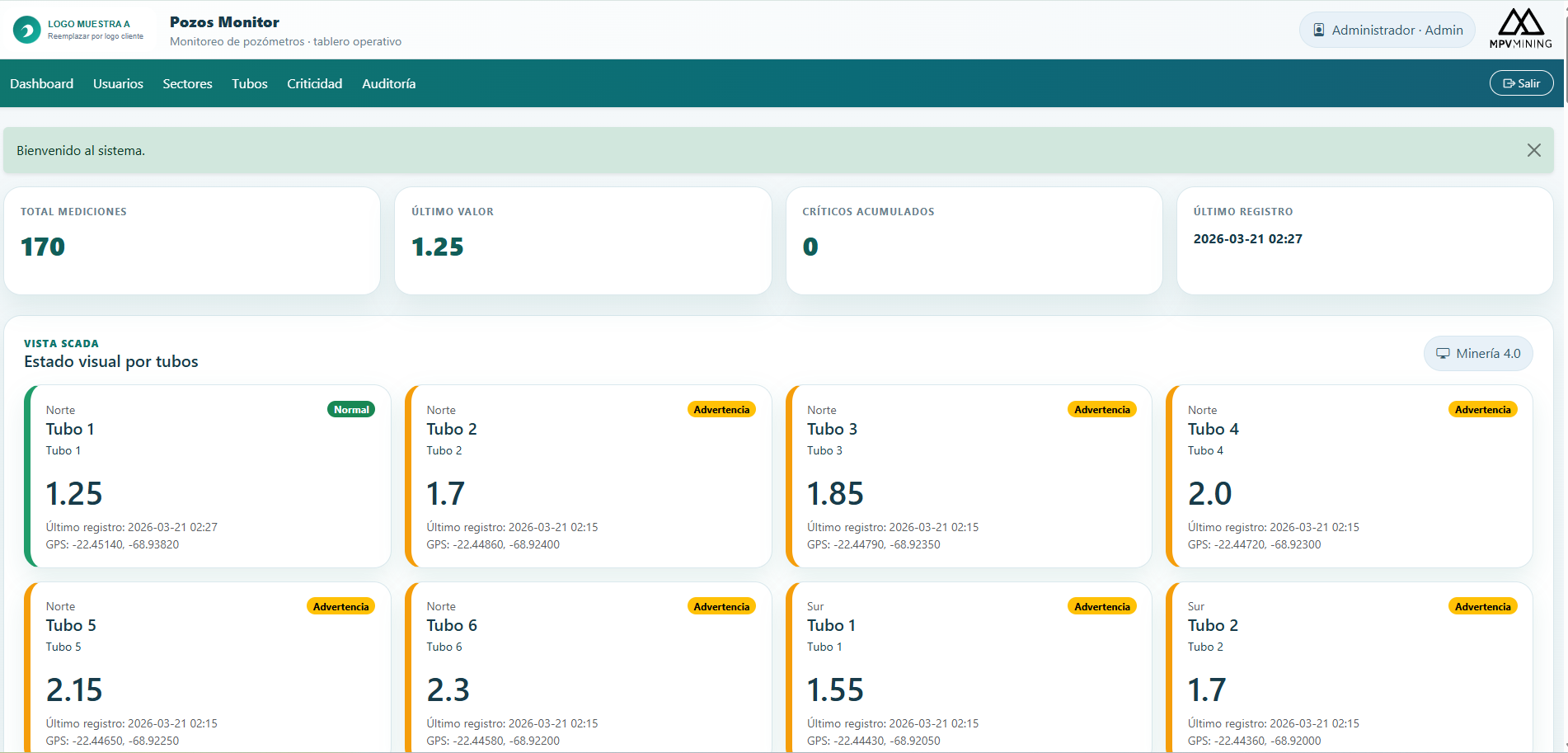This screenshot has width=1568, height=753.
Task: Select the Dashboard tab
Action: (x=41, y=83)
